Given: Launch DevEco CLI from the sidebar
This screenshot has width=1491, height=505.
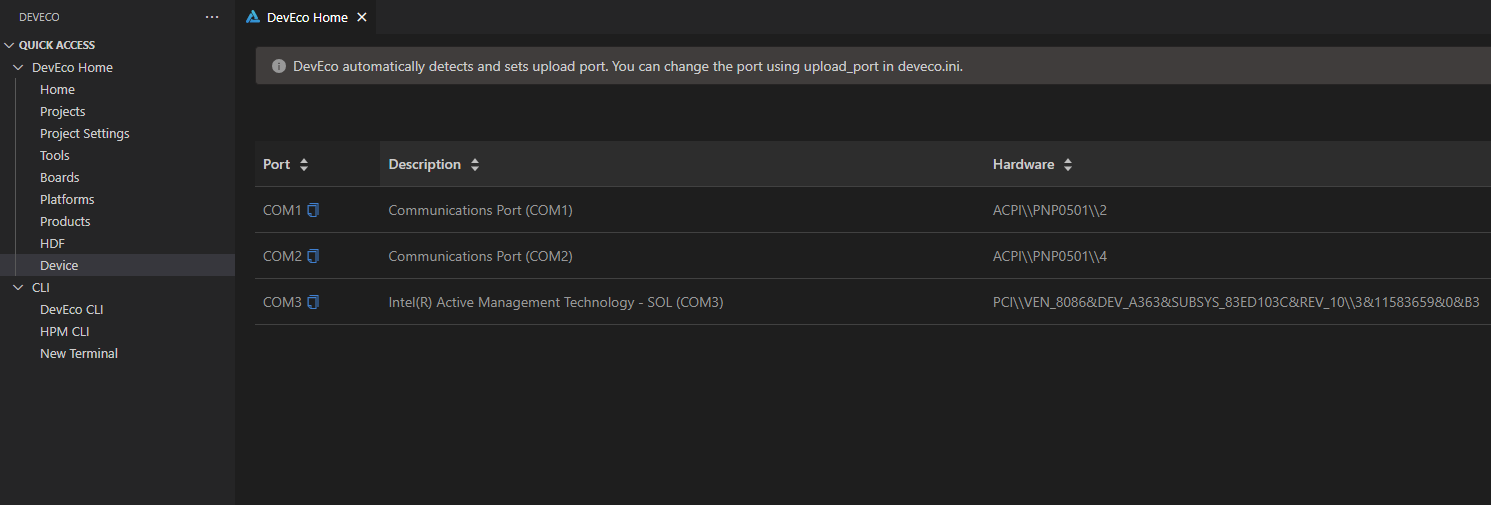Looking at the screenshot, I should (71, 309).
